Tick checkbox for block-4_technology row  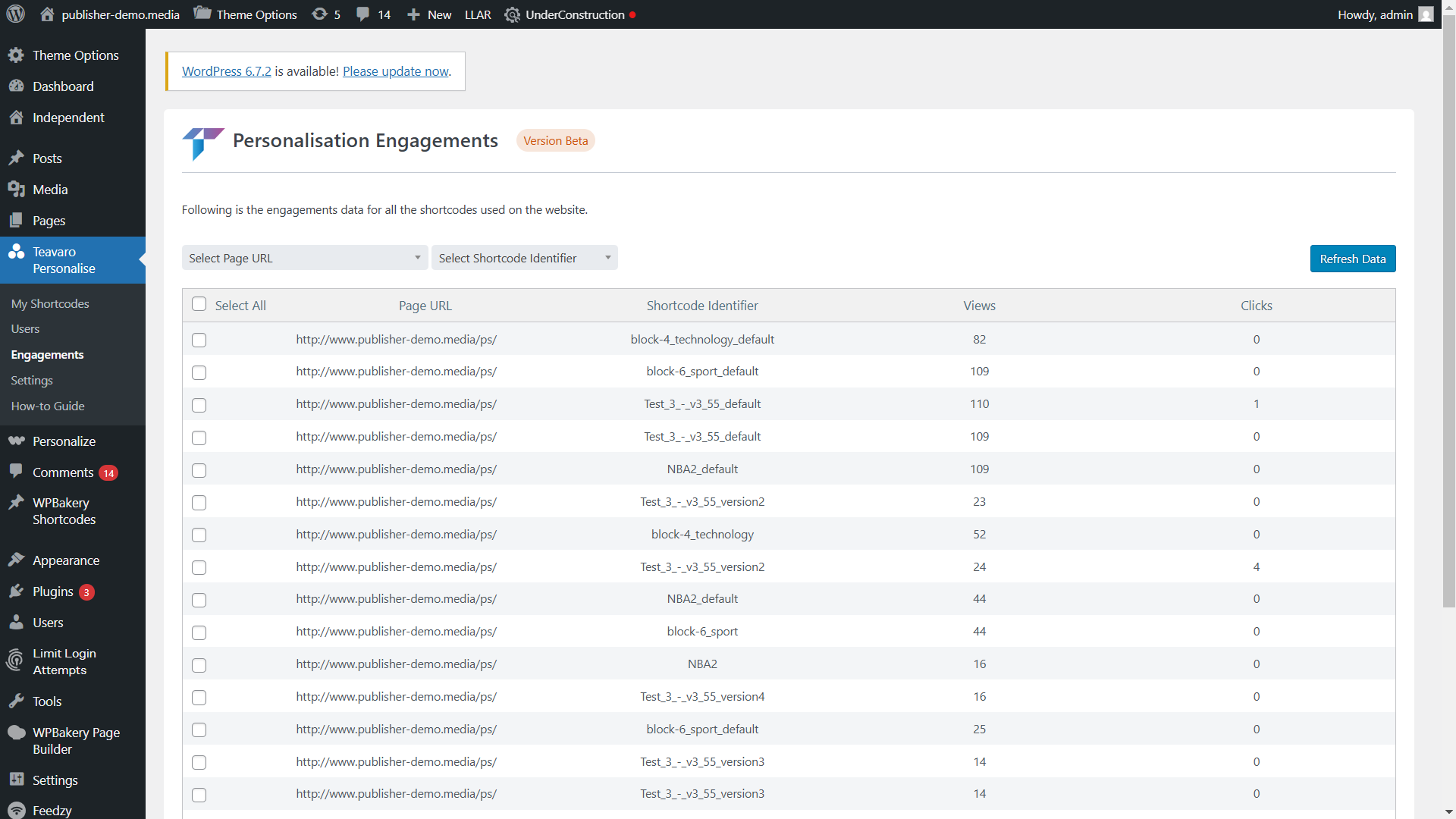click(x=199, y=535)
